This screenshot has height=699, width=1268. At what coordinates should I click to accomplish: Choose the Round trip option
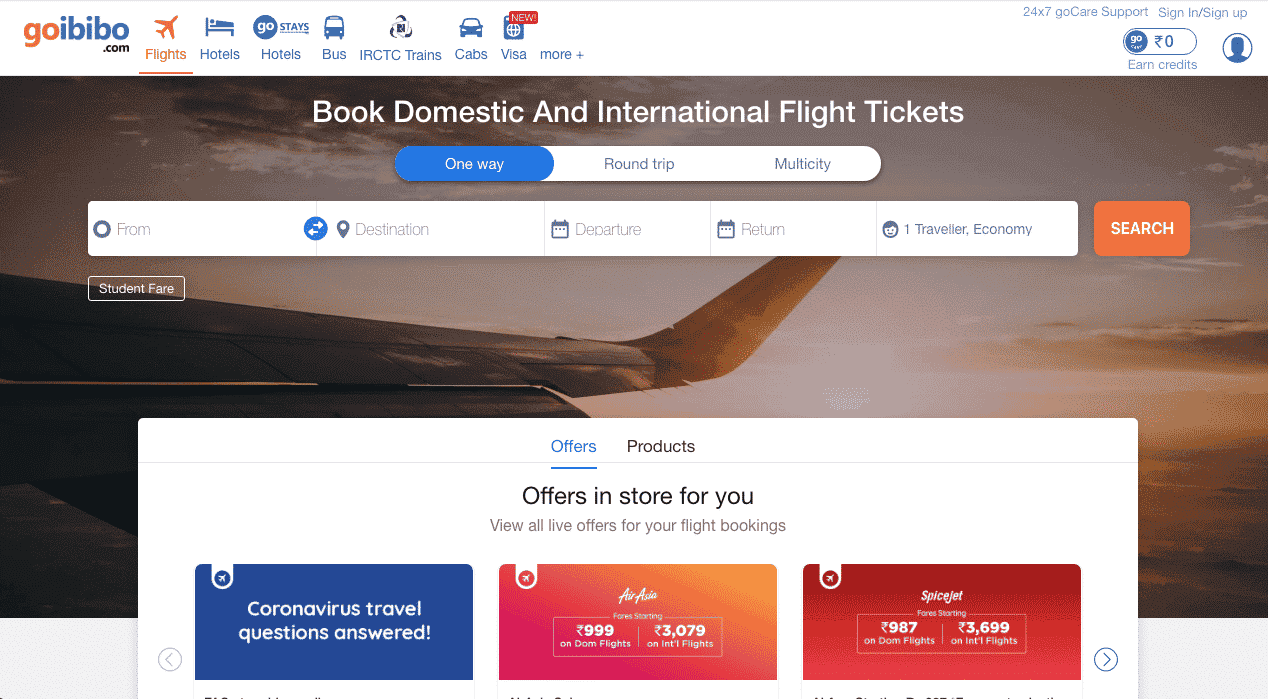(x=639, y=164)
